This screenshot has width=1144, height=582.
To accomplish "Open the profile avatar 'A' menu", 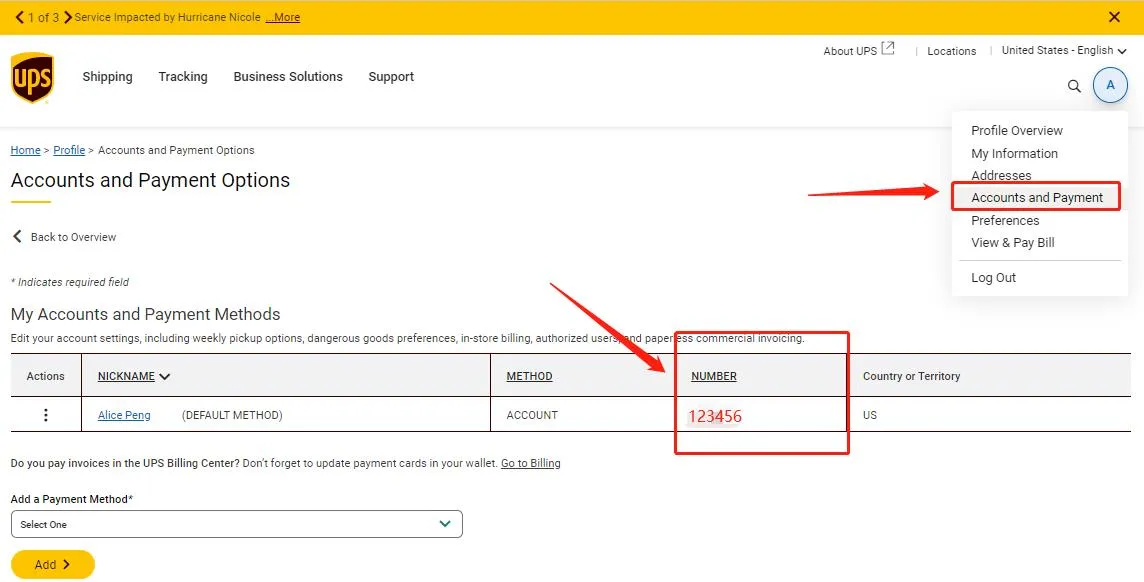I will tap(1110, 85).
